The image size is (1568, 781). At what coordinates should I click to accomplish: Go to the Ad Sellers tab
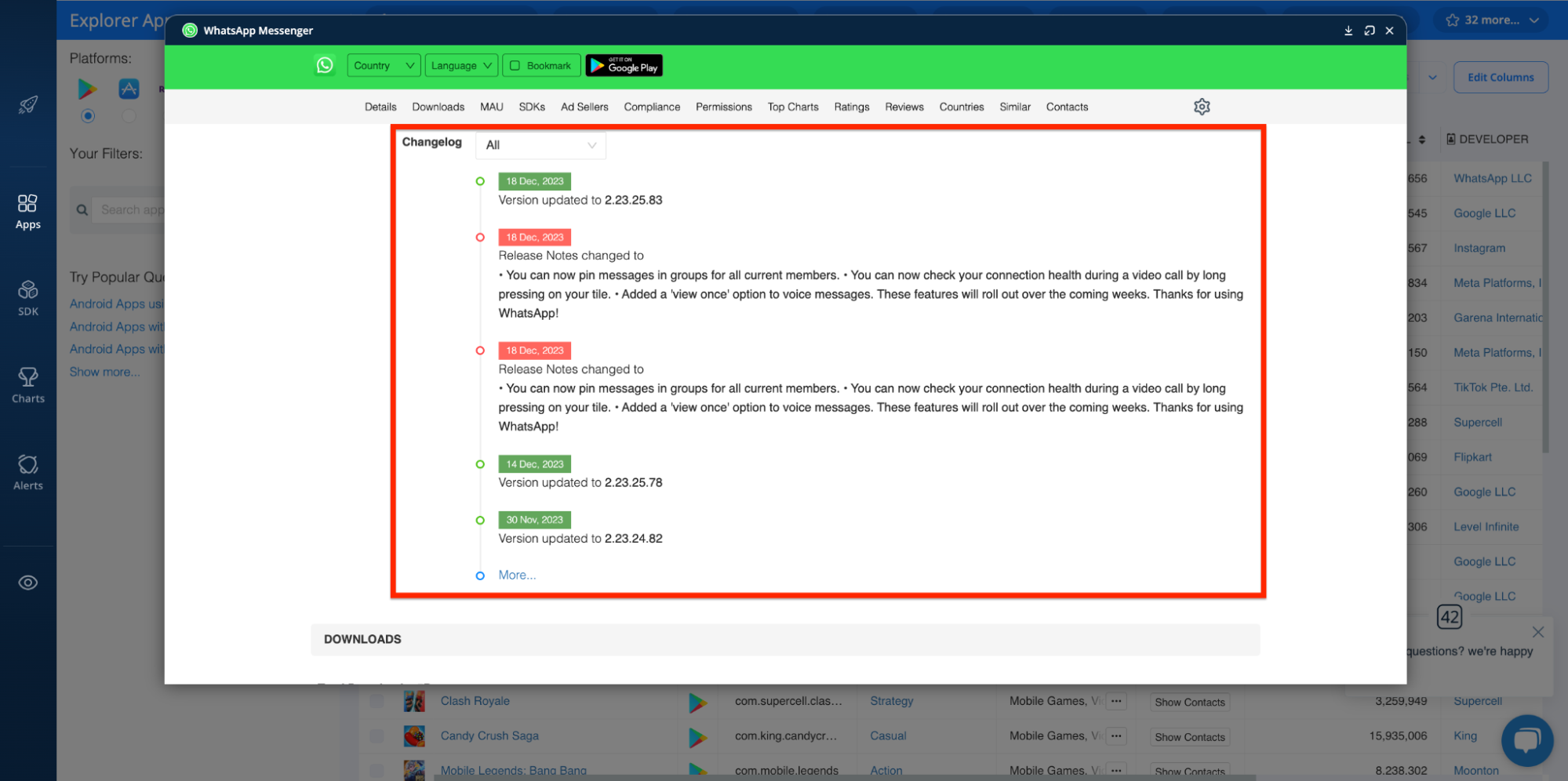point(584,107)
